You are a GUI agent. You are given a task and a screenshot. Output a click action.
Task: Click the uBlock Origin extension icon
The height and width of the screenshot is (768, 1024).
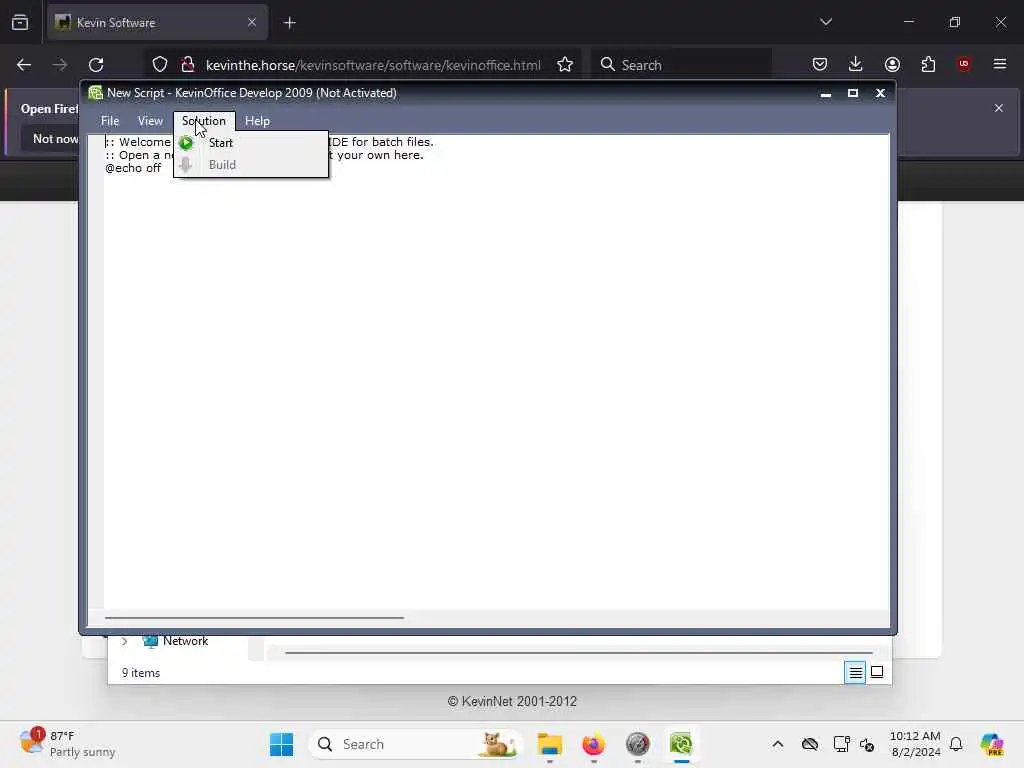964,64
